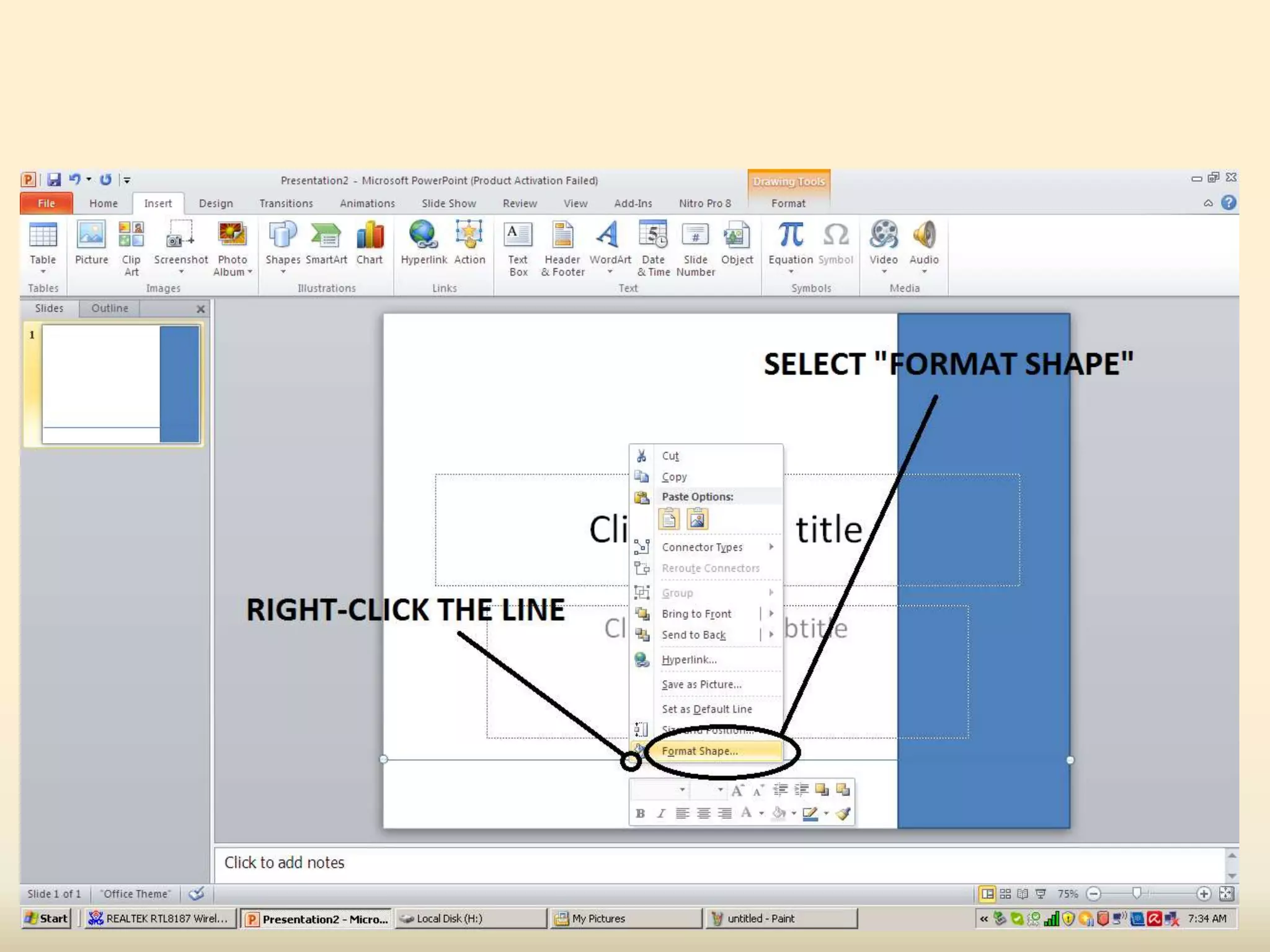Select slide 1 thumbnail in Slides pane
This screenshot has width=1270, height=952.
pos(120,384)
